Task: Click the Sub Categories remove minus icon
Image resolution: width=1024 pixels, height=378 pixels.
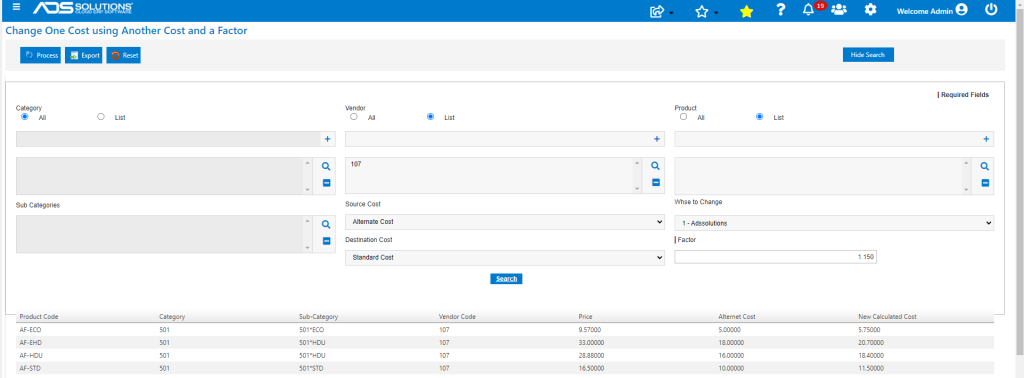Action: point(327,241)
